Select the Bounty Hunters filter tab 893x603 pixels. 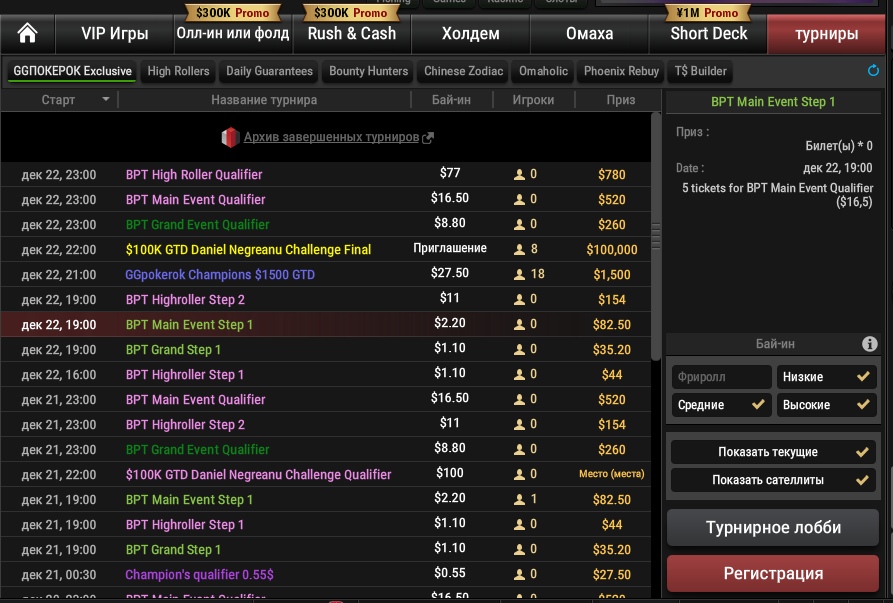[x=368, y=71]
